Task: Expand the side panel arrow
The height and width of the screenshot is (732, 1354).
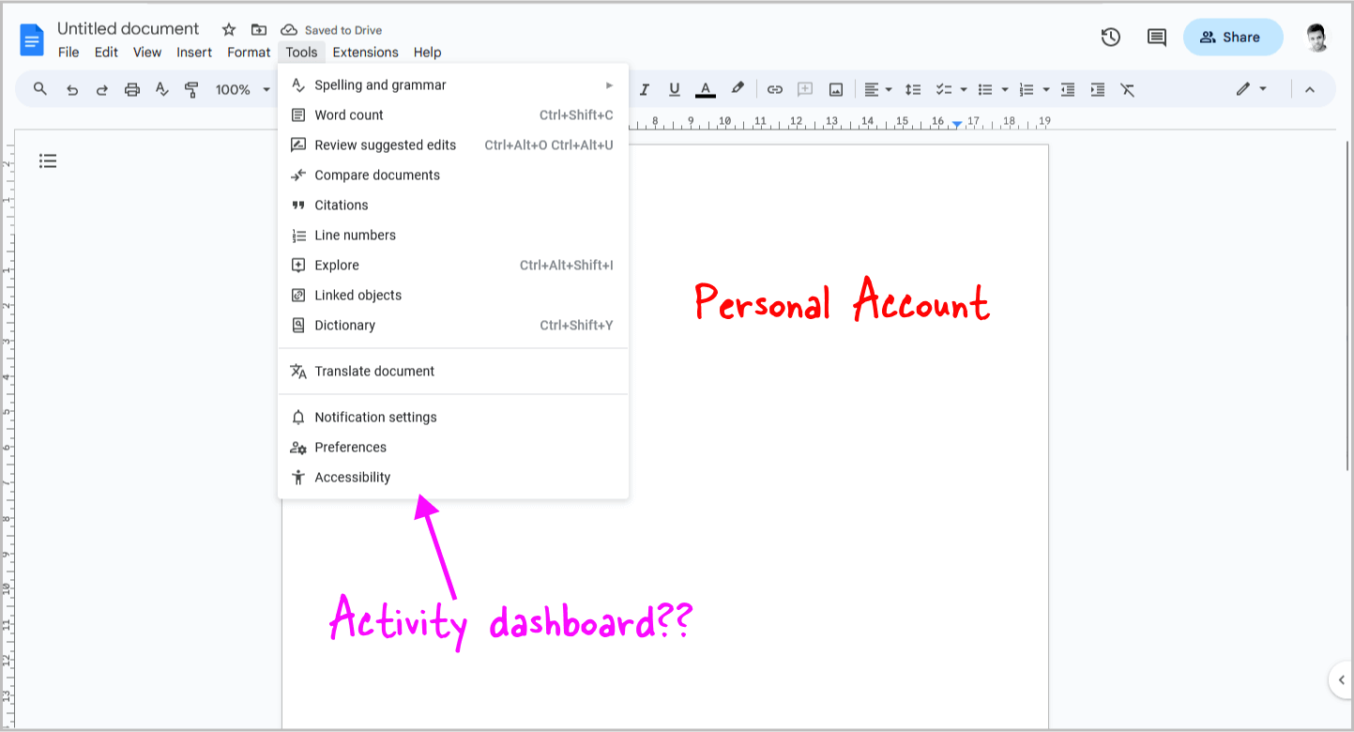Action: click(1341, 680)
